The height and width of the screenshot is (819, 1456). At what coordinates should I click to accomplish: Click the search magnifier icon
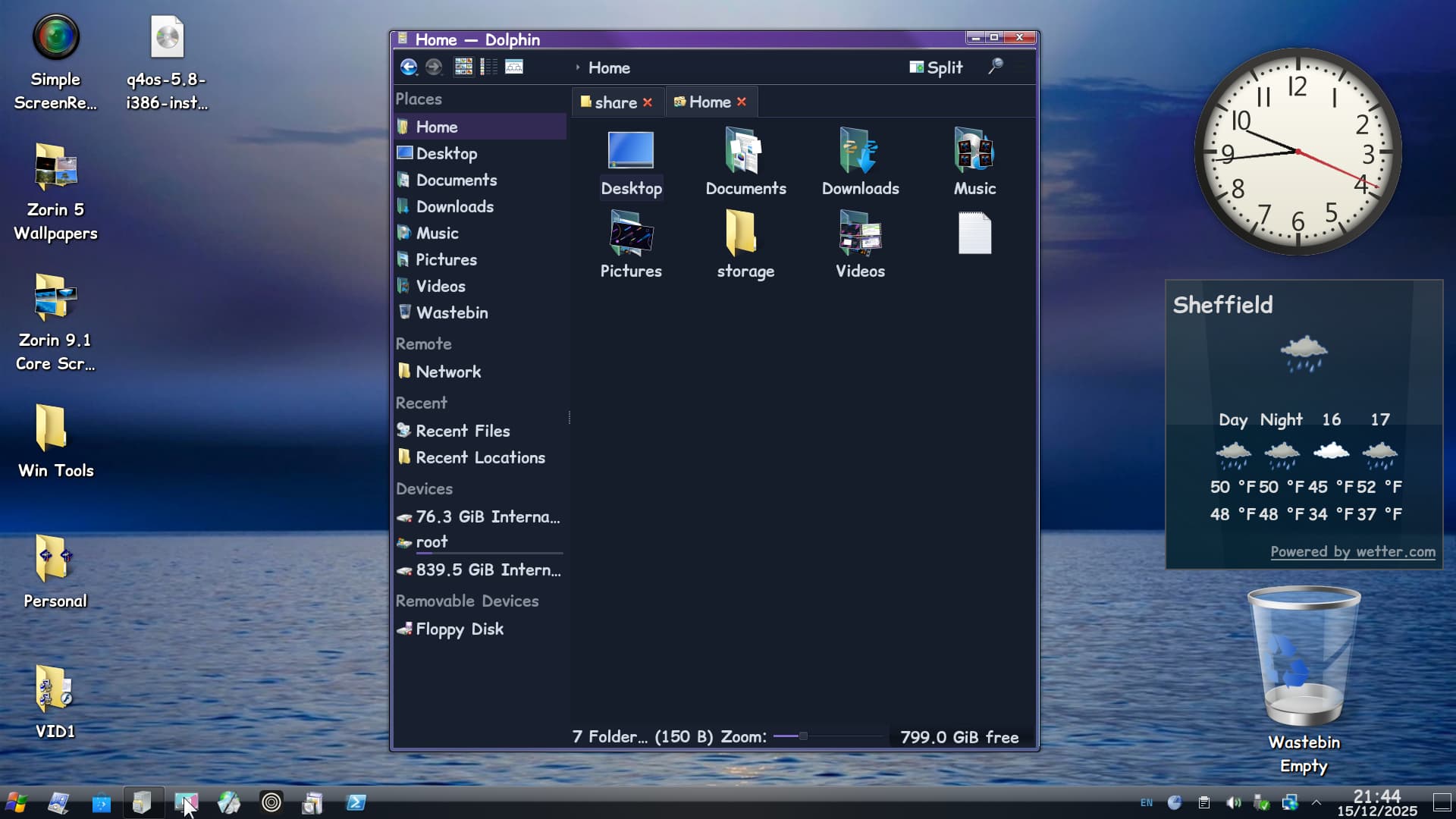(x=996, y=67)
